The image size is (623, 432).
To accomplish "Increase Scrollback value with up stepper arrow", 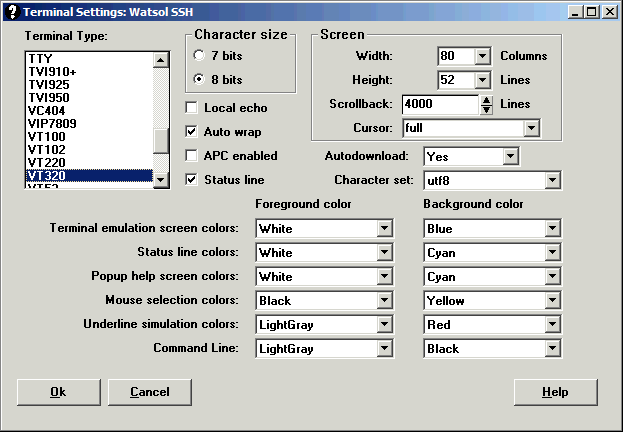I will pyautogui.click(x=487, y=99).
